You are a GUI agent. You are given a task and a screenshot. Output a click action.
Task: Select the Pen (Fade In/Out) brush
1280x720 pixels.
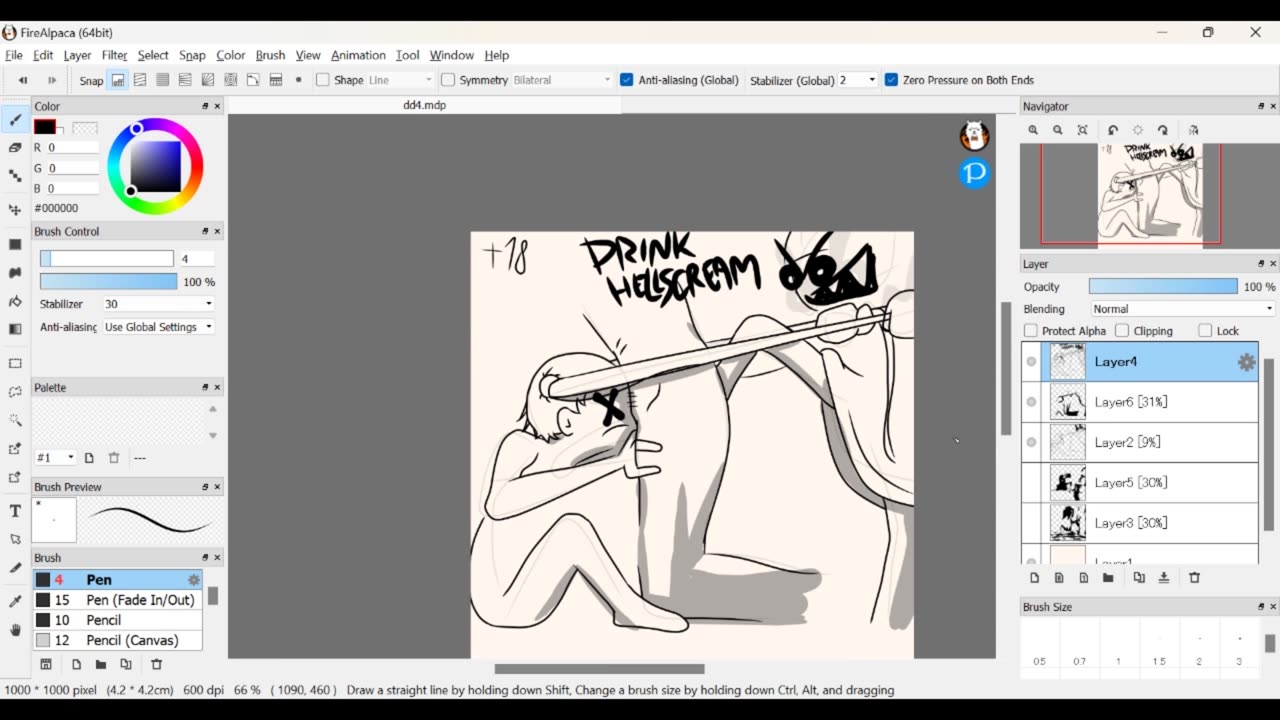tap(118, 600)
